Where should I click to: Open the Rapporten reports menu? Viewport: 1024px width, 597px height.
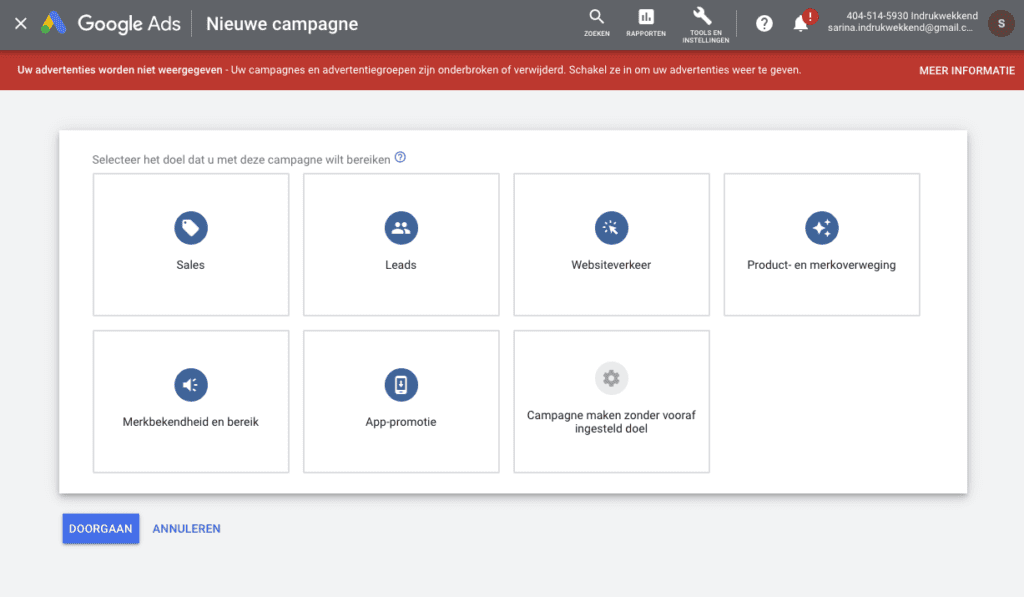point(646,22)
